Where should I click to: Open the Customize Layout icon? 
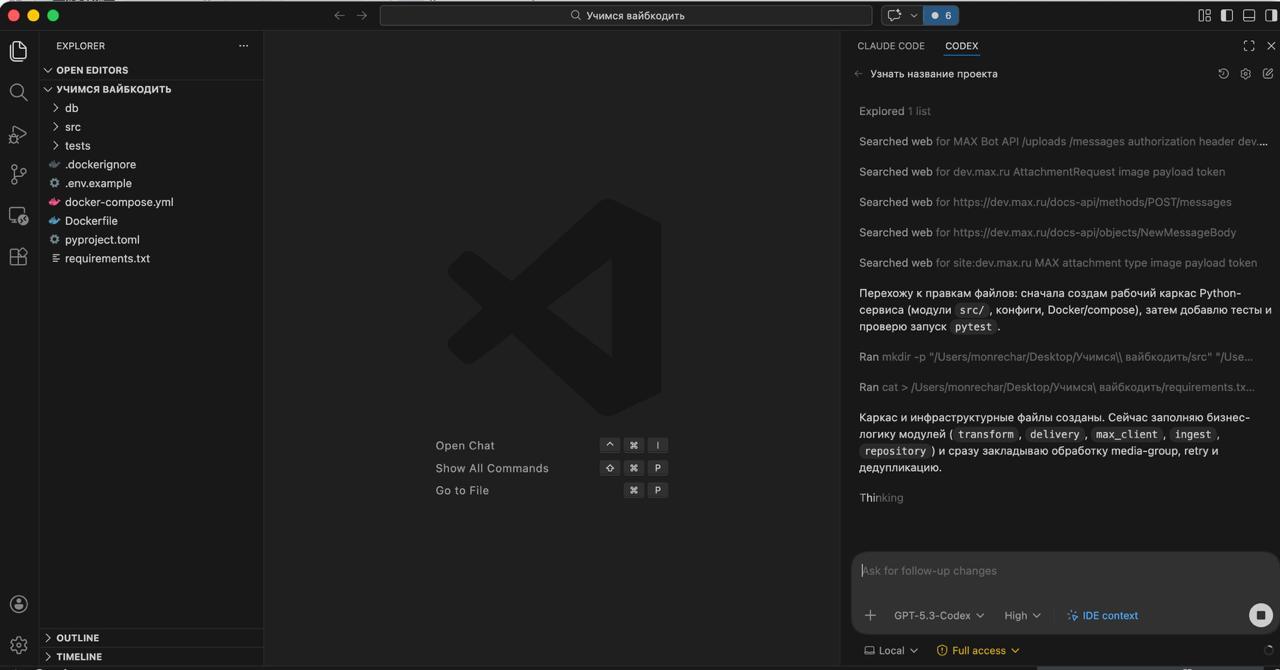click(1204, 15)
